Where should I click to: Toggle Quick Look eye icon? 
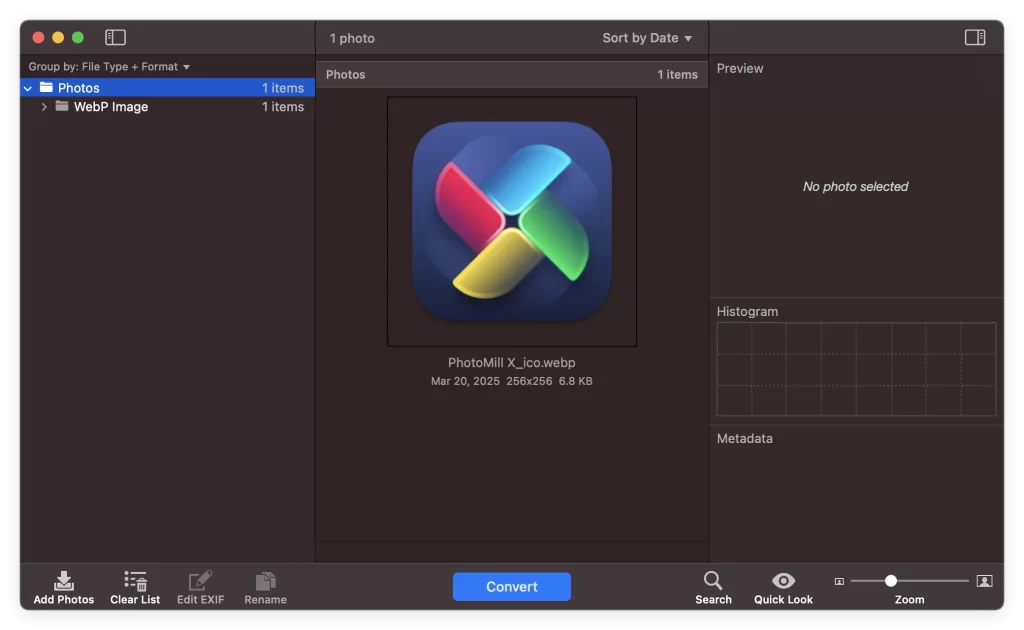point(783,581)
